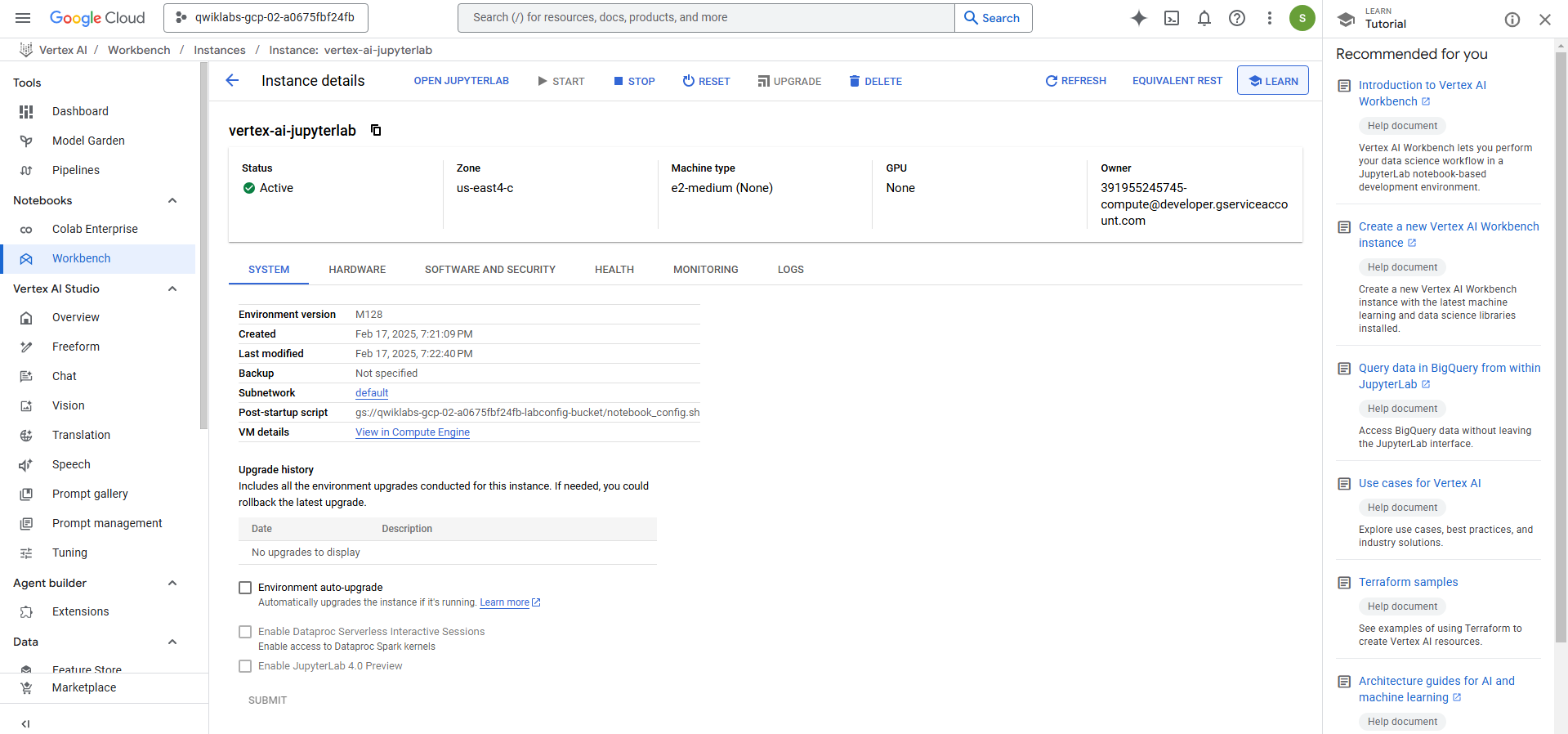The width and height of the screenshot is (1568, 734).
Task: Click OPEN JUPYTERLAB
Action: point(462,81)
